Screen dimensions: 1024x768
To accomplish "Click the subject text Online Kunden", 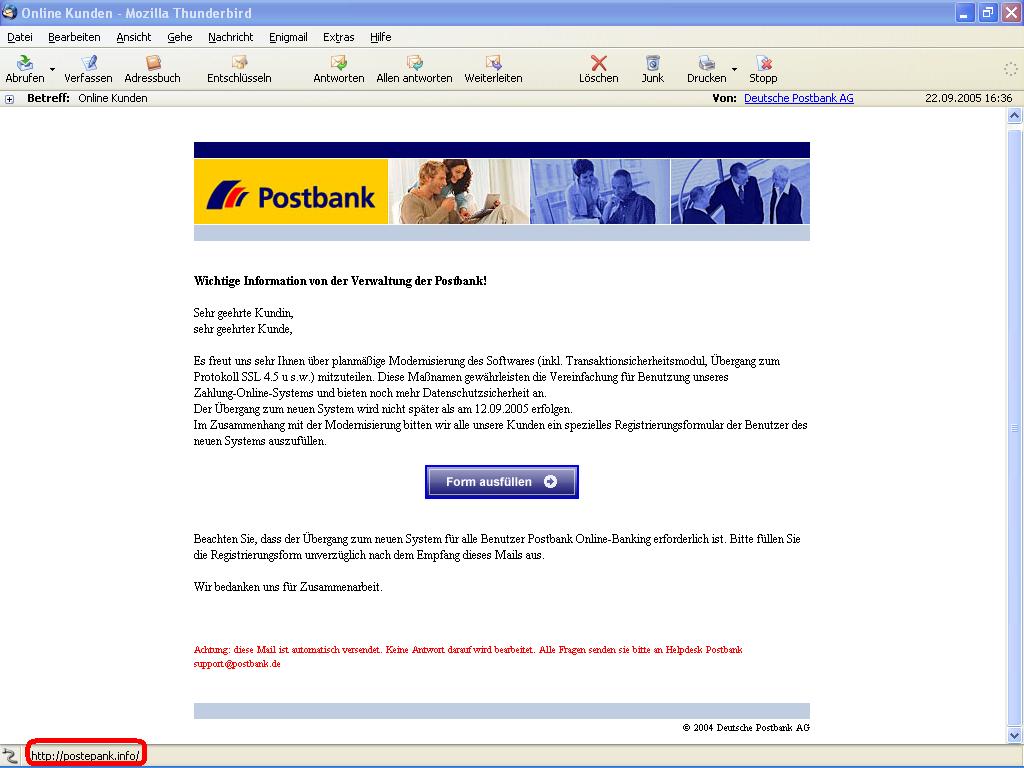I will 113,98.
